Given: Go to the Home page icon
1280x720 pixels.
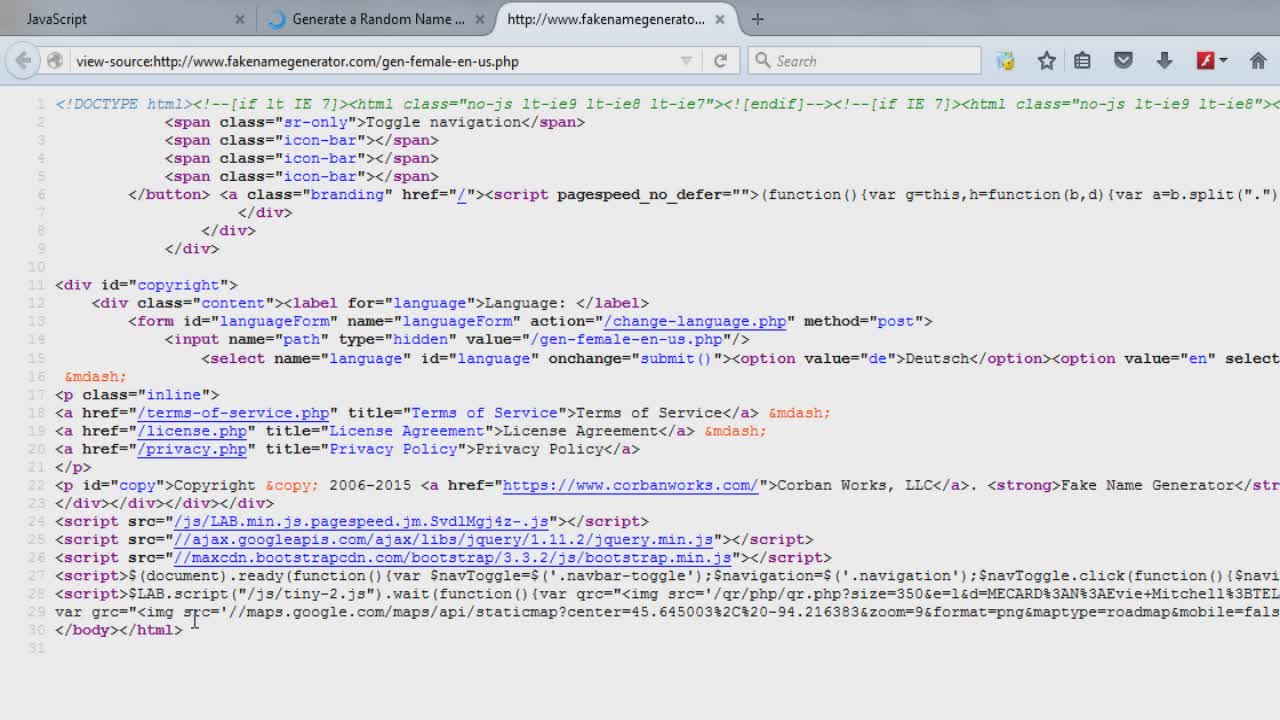Looking at the screenshot, I should (1258, 61).
